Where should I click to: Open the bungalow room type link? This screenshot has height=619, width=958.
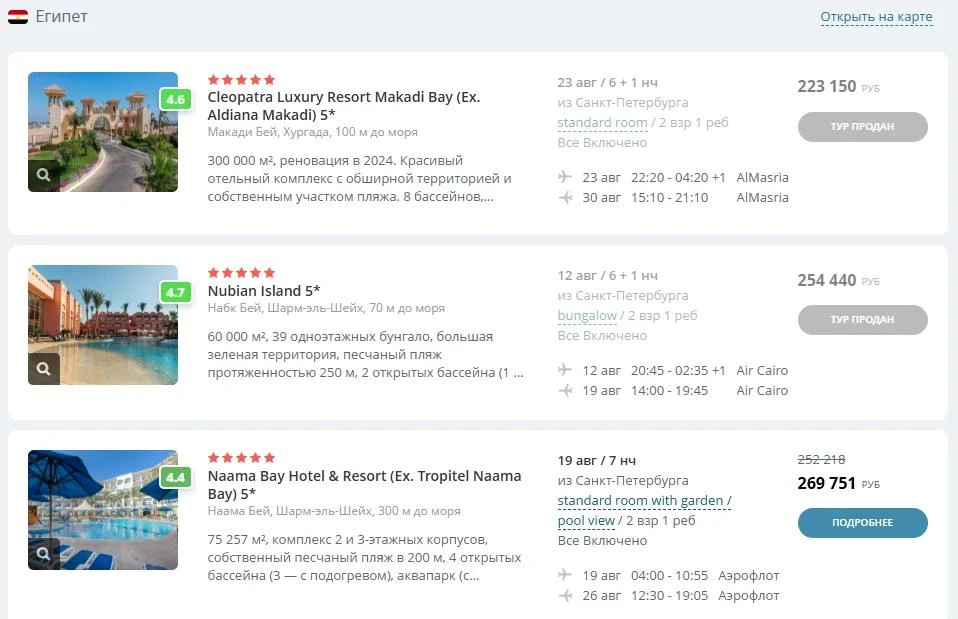tap(587, 315)
